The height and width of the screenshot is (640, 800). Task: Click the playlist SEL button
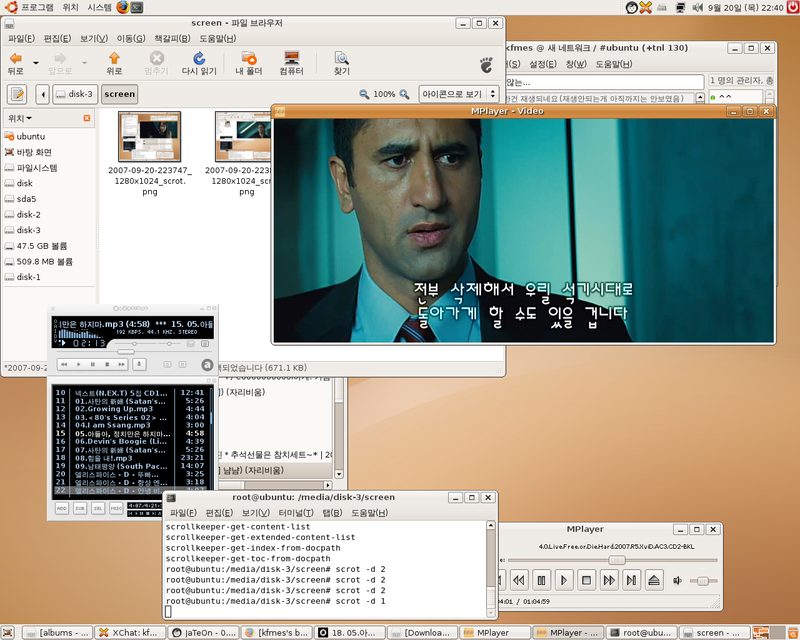pyautogui.click(x=98, y=508)
